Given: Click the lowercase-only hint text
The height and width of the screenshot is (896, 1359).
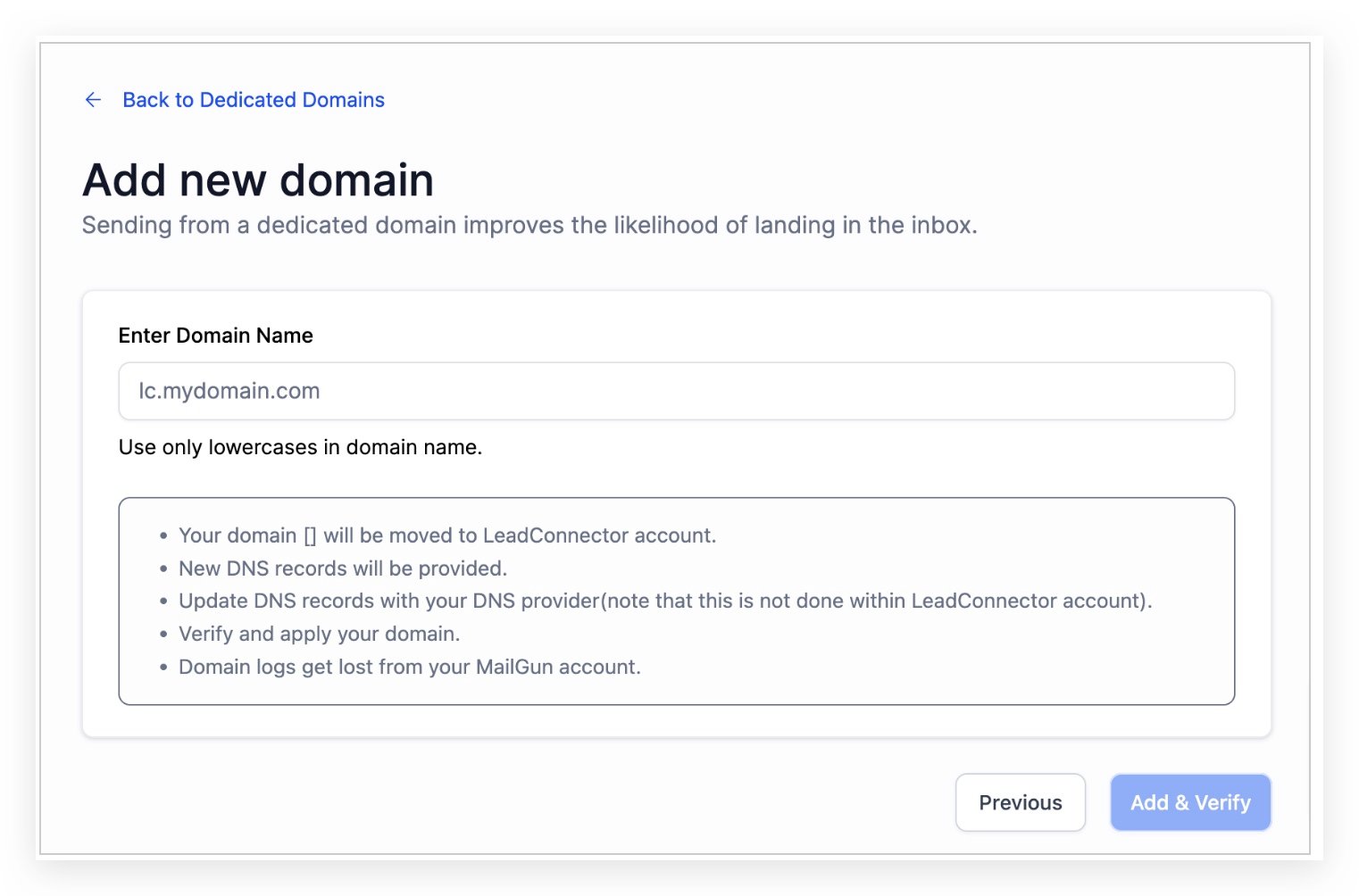Looking at the screenshot, I should tap(300, 447).
